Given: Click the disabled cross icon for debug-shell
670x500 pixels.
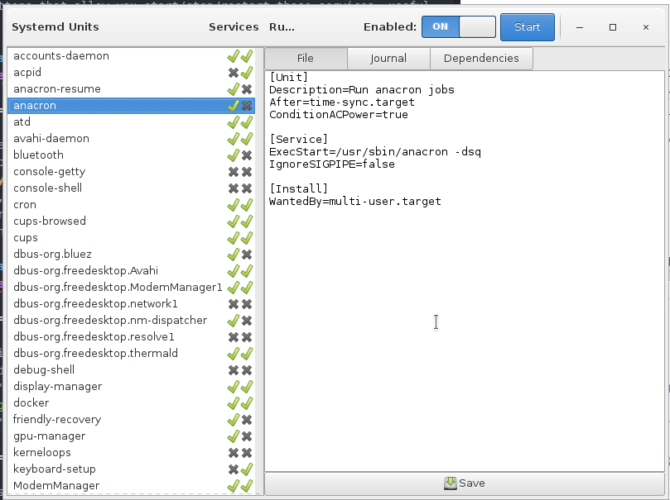Looking at the screenshot, I should tap(233, 370).
